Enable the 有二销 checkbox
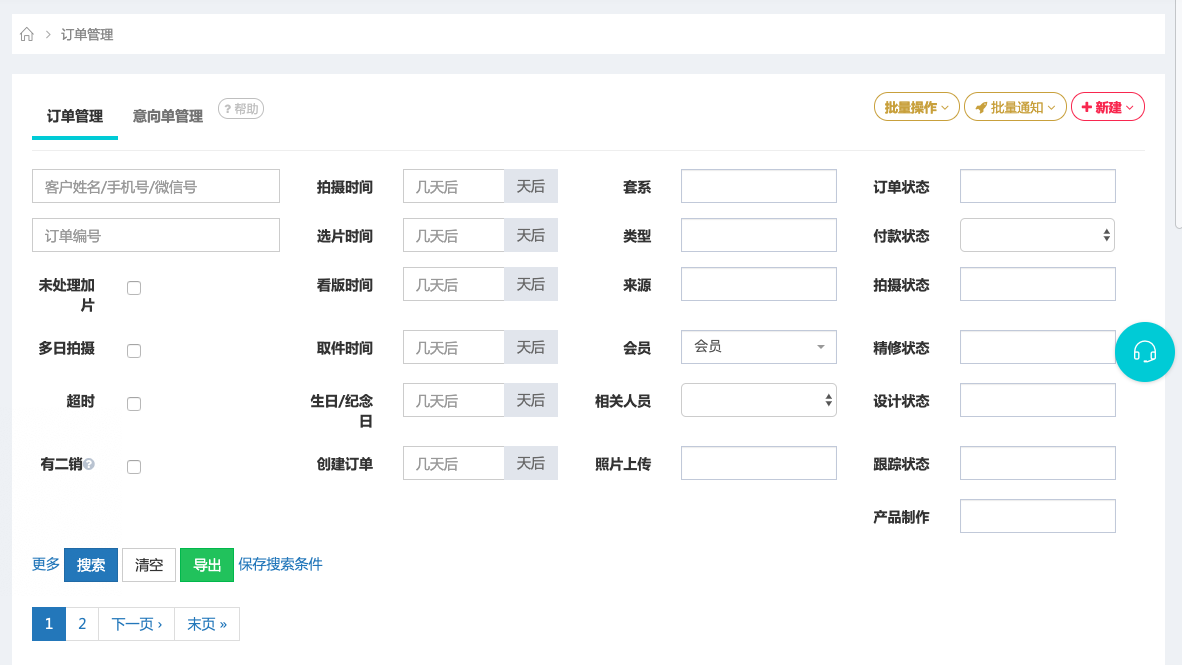 pyautogui.click(x=133, y=466)
